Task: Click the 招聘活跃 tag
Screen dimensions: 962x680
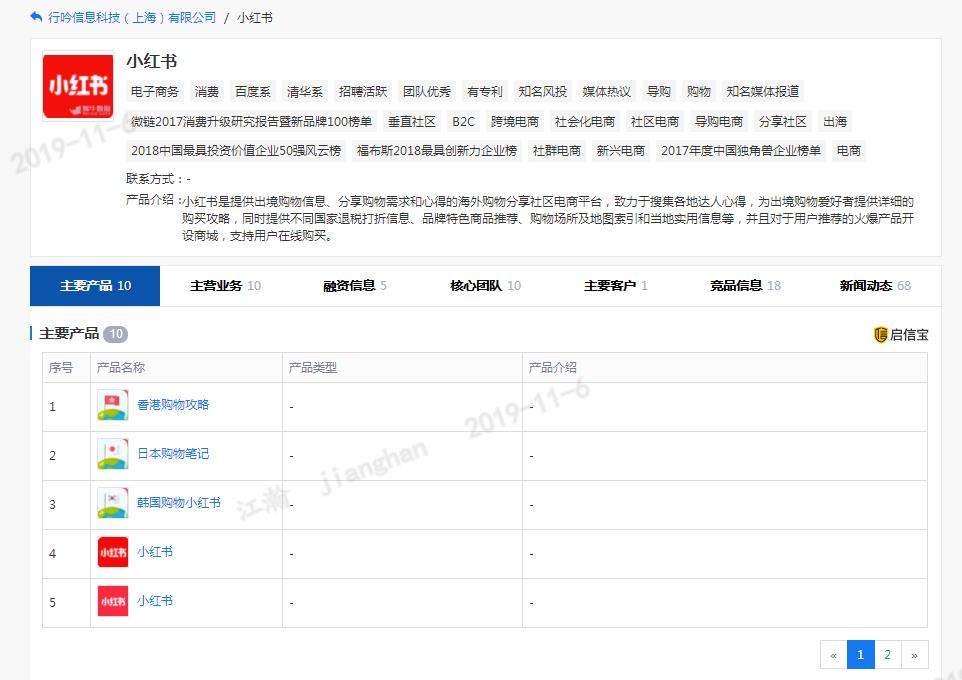Action: 363,91
